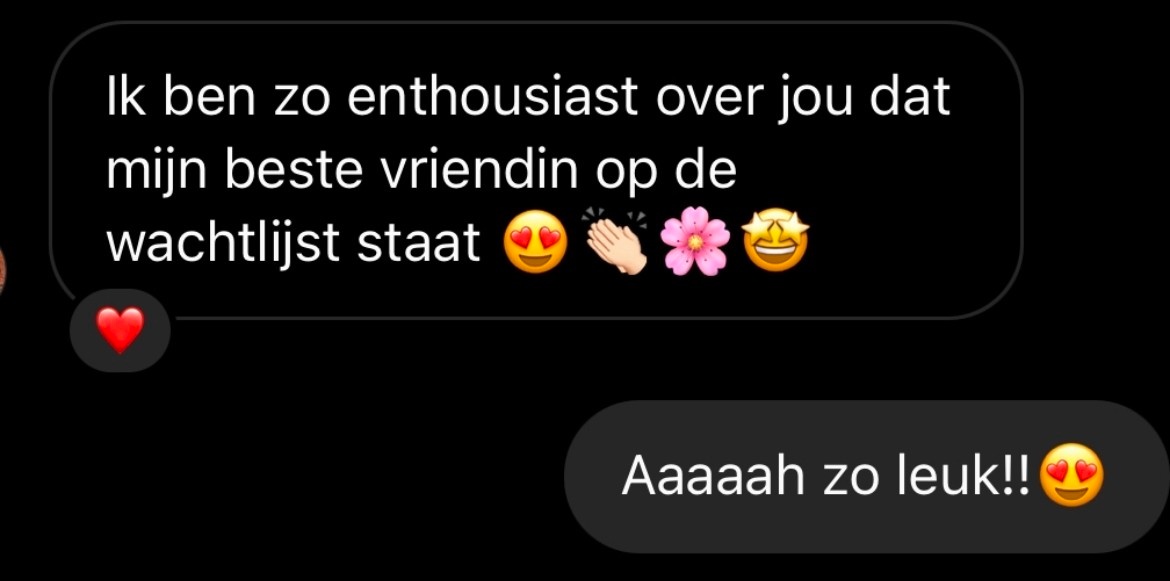The width and height of the screenshot is (1170, 581).
Task: Tap the red heart reaction badge
Action: 120,331
